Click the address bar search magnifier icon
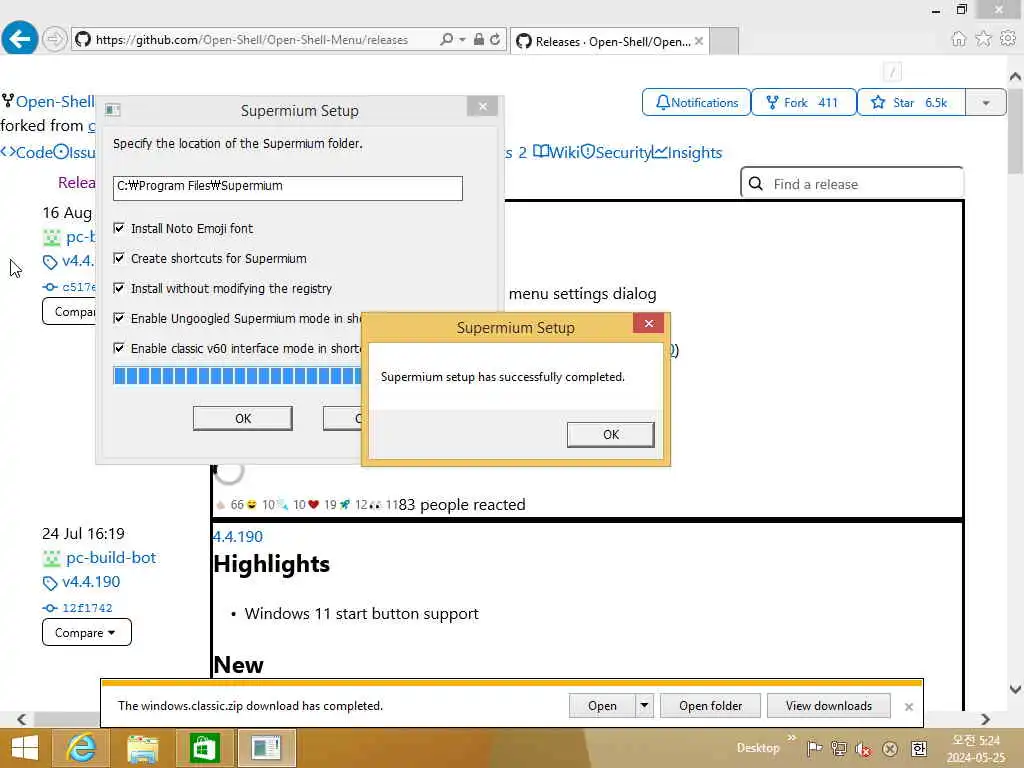Image resolution: width=1024 pixels, height=768 pixels. click(x=446, y=39)
